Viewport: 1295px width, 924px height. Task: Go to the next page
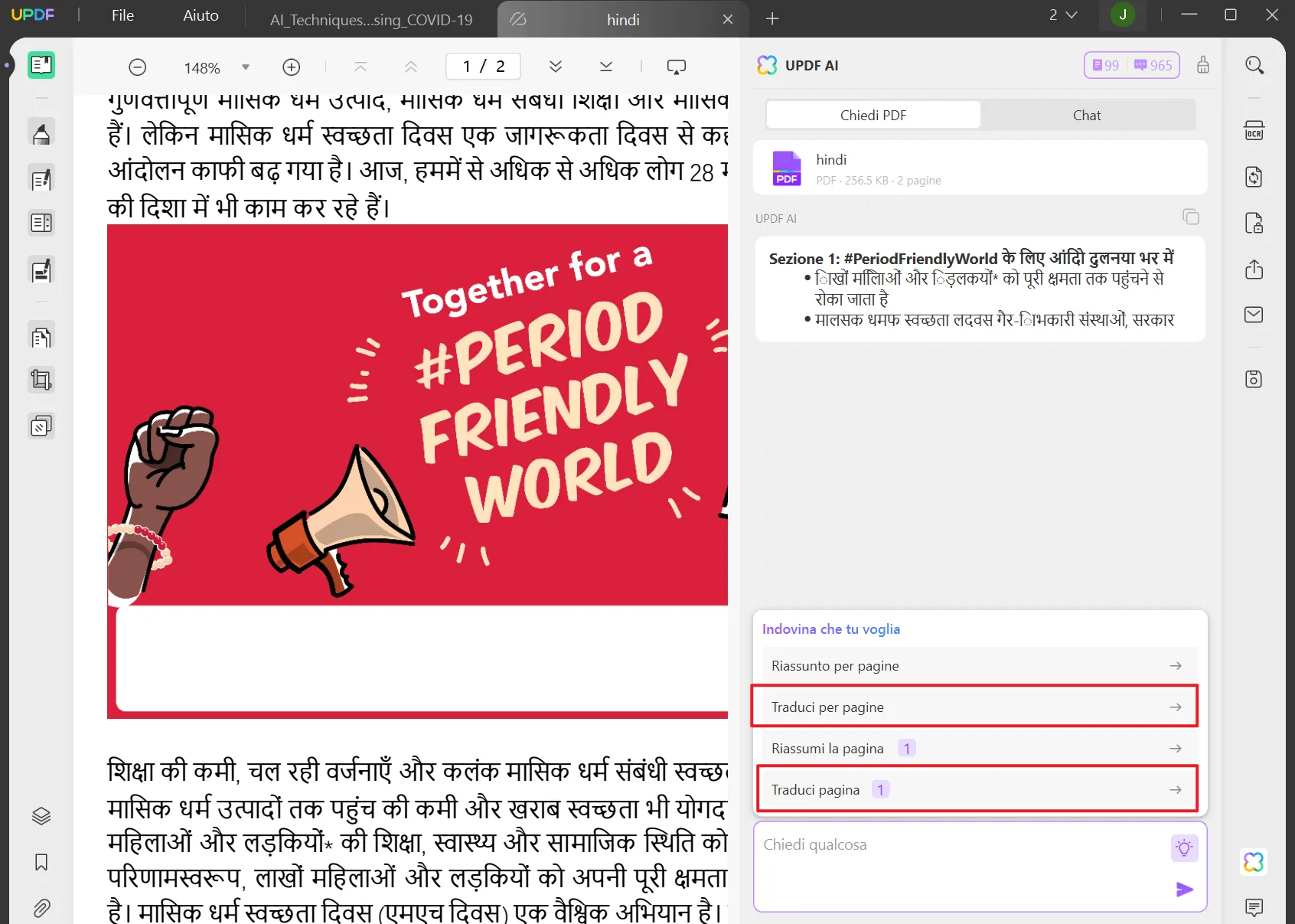click(556, 67)
